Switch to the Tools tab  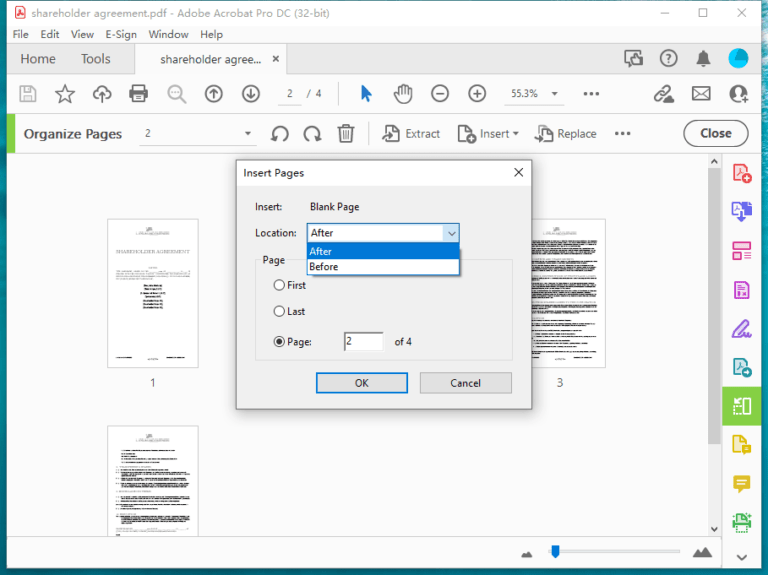[x=96, y=59]
